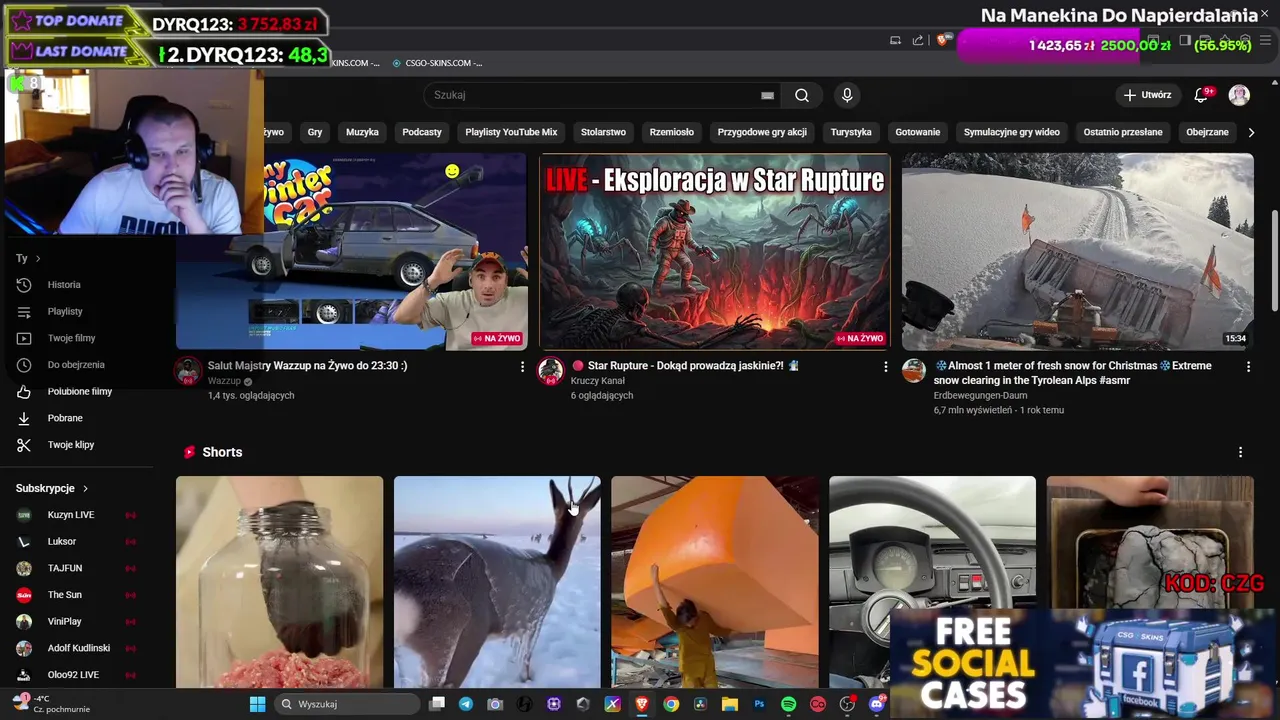Select the Przygodowe gry akcji chip
The width and height of the screenshot is (1280, 720).
(762, 132)
